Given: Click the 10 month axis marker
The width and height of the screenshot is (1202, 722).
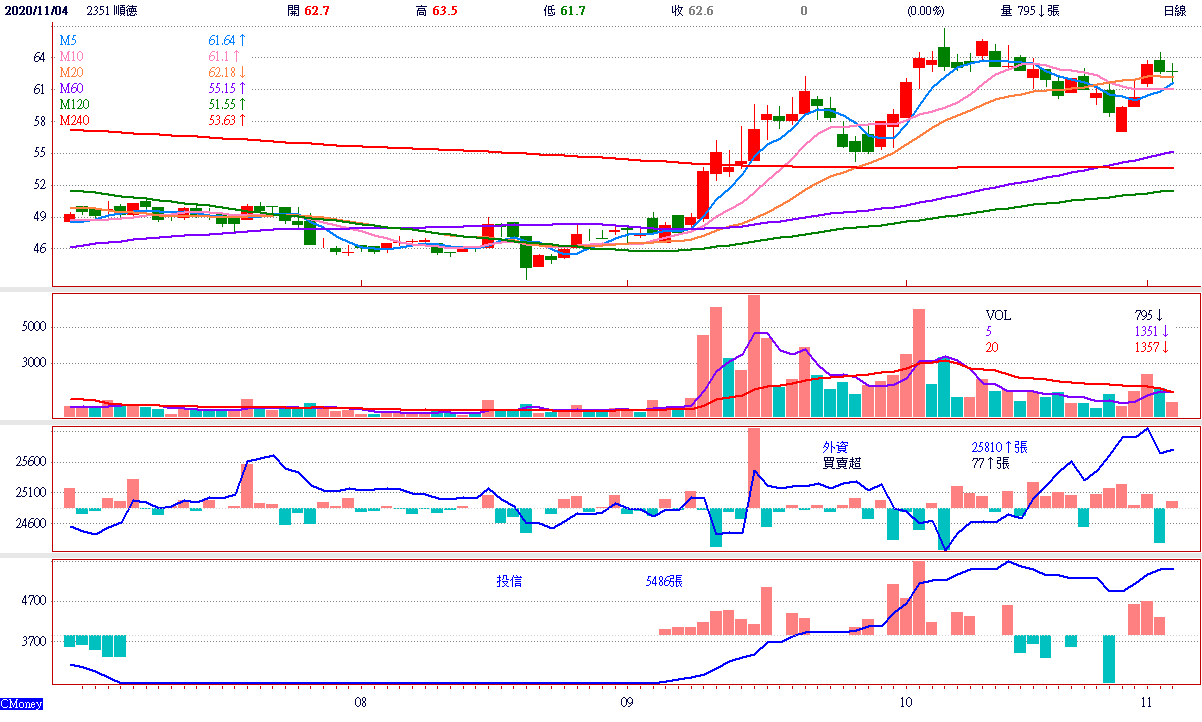Looking at the screenshot, I should pyautogui.click(x=905, y=703).
